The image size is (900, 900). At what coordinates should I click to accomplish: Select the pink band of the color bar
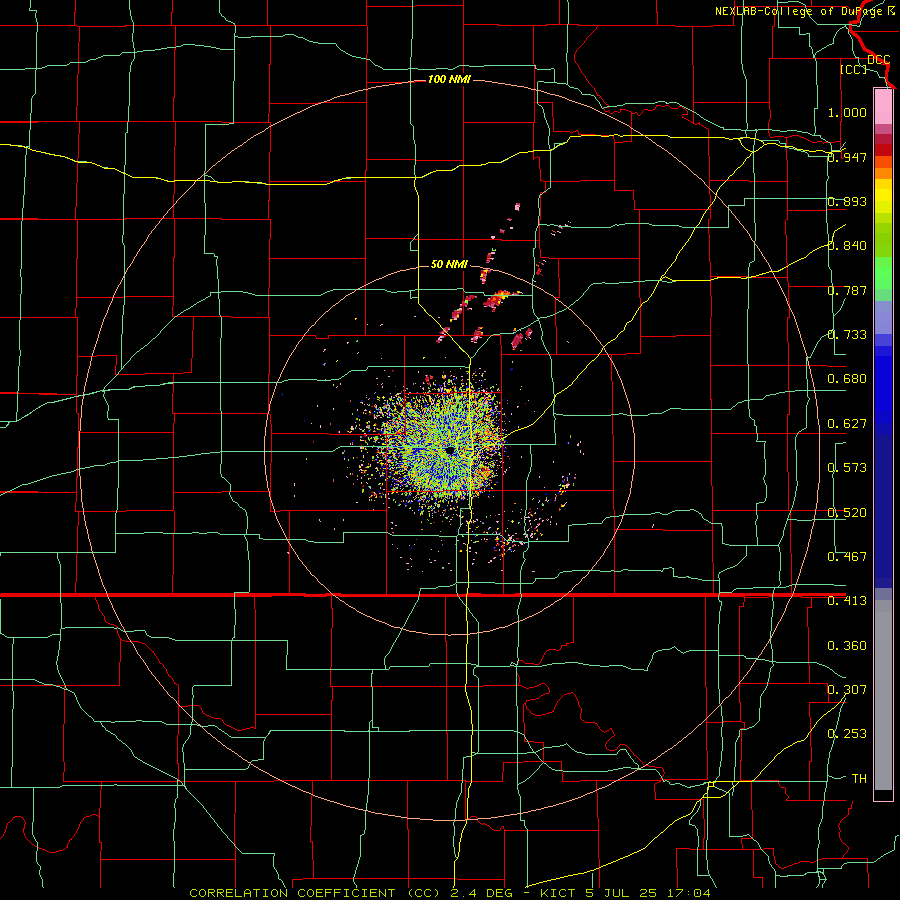pos(883,106)
